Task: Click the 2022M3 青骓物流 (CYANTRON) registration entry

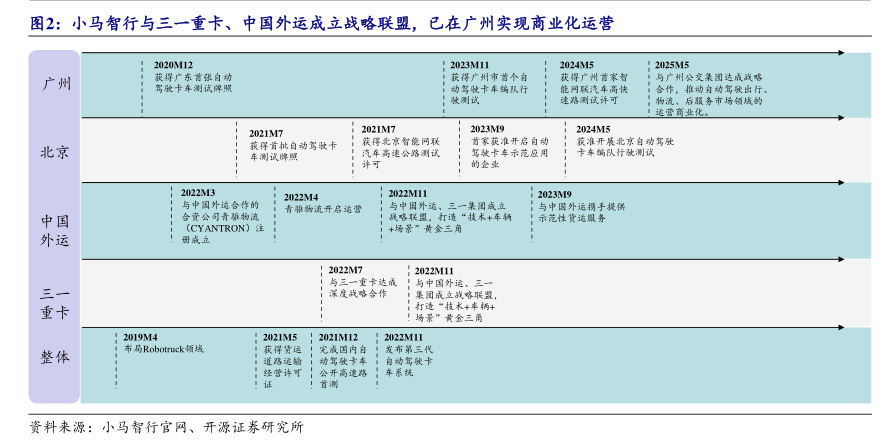Action: (x=222, y=216)
